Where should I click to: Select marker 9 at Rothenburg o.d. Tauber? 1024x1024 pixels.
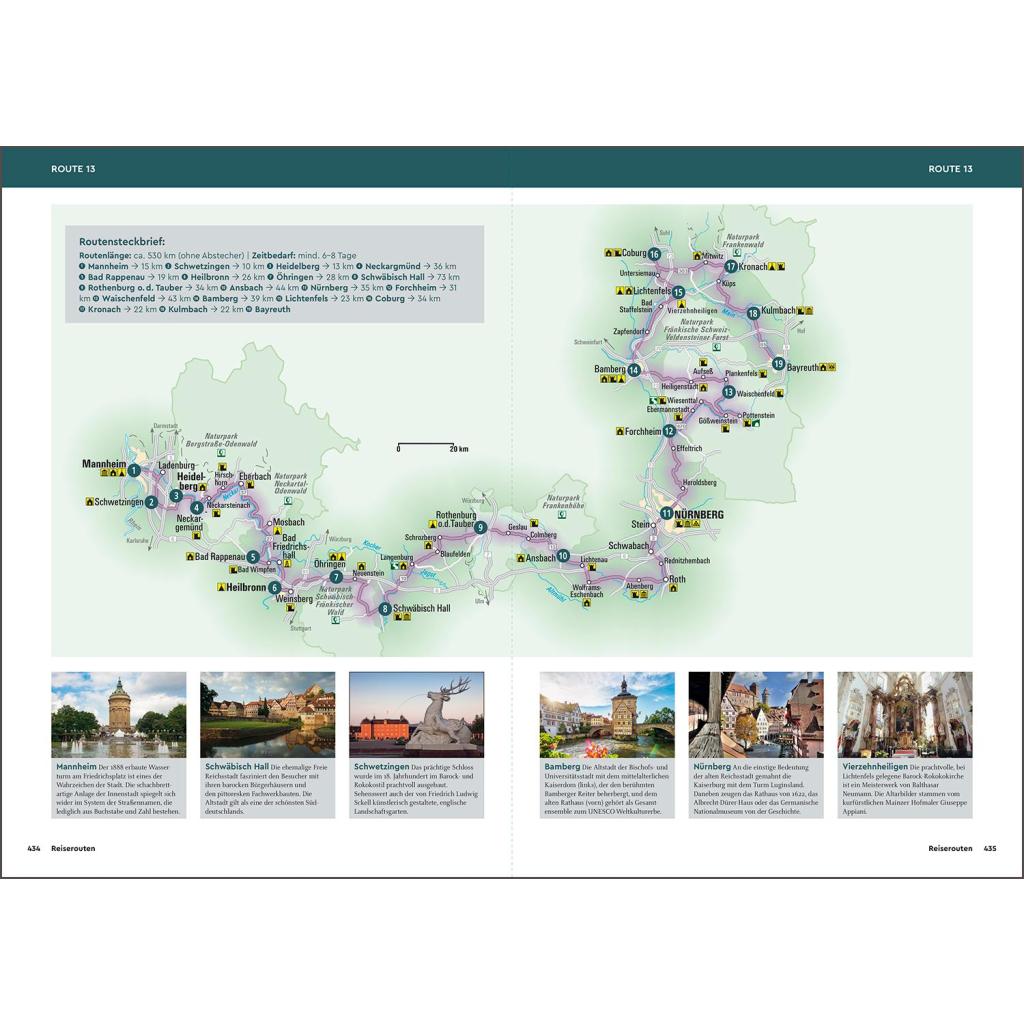click(x=480, y=527)
